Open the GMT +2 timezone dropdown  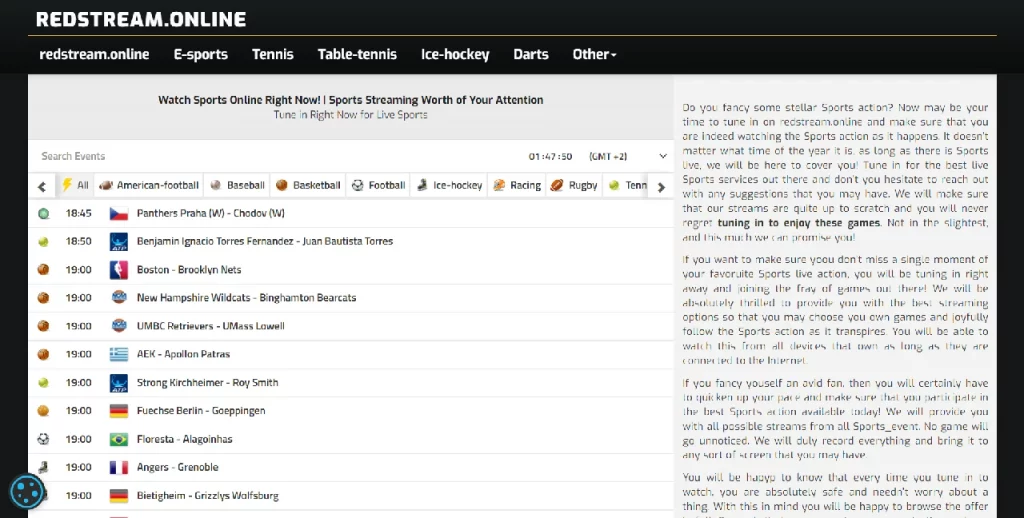(627, 156)
